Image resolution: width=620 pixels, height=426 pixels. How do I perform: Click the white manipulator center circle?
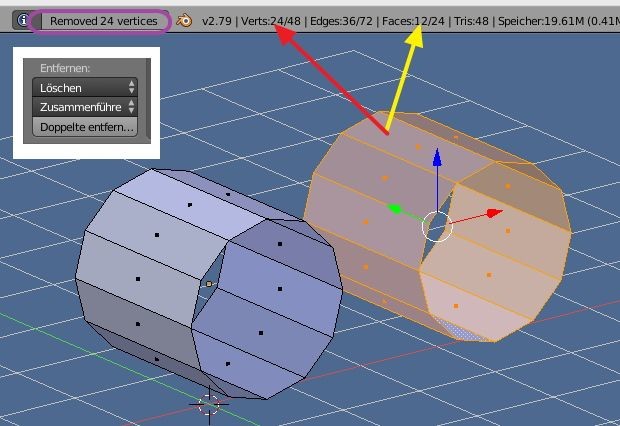tap(437, 226)
